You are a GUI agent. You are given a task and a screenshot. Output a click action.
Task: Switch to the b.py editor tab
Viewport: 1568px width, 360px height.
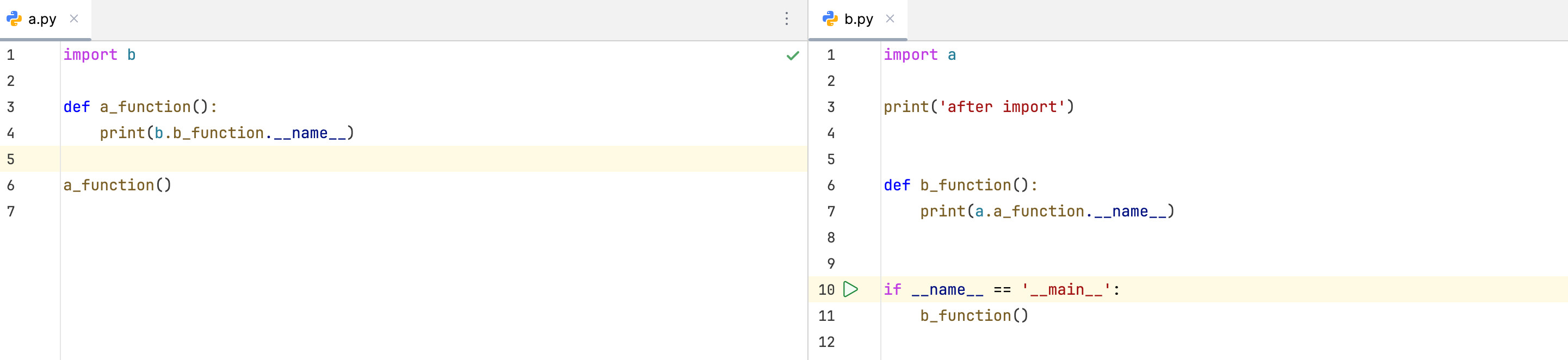click(x=858, y=19)
